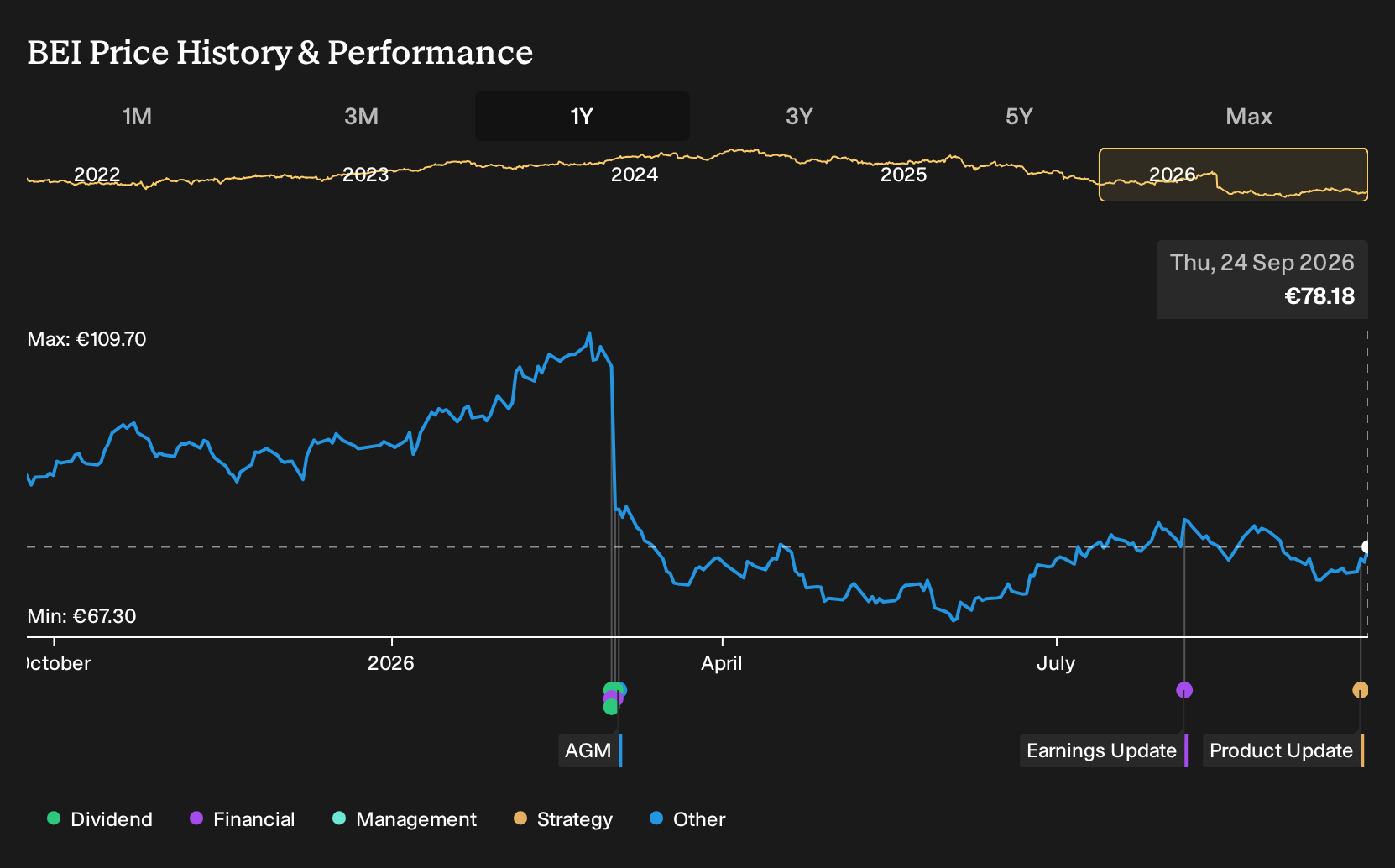The height and width of the screenshot is (868, 1395).
Task: Click the orange Strategy legend dot
Action: pyautogui.click(x=520, y=818)
